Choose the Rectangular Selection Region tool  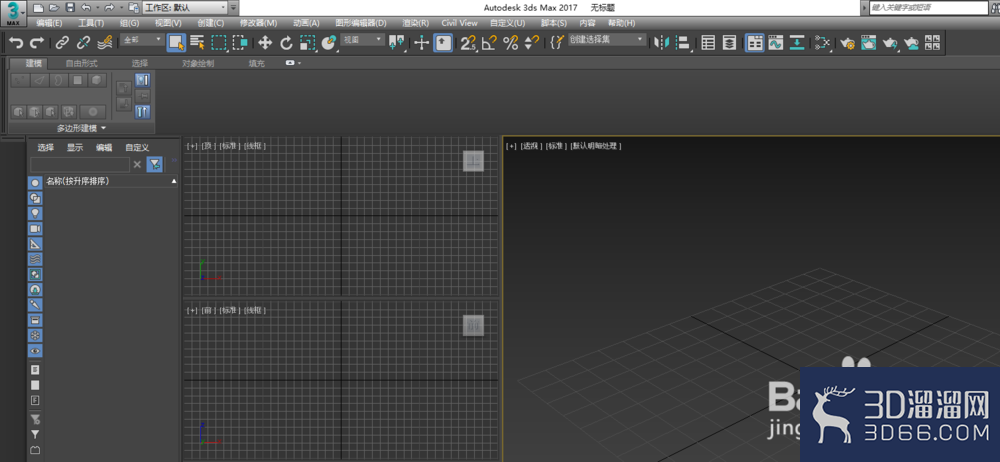[219, 43]
